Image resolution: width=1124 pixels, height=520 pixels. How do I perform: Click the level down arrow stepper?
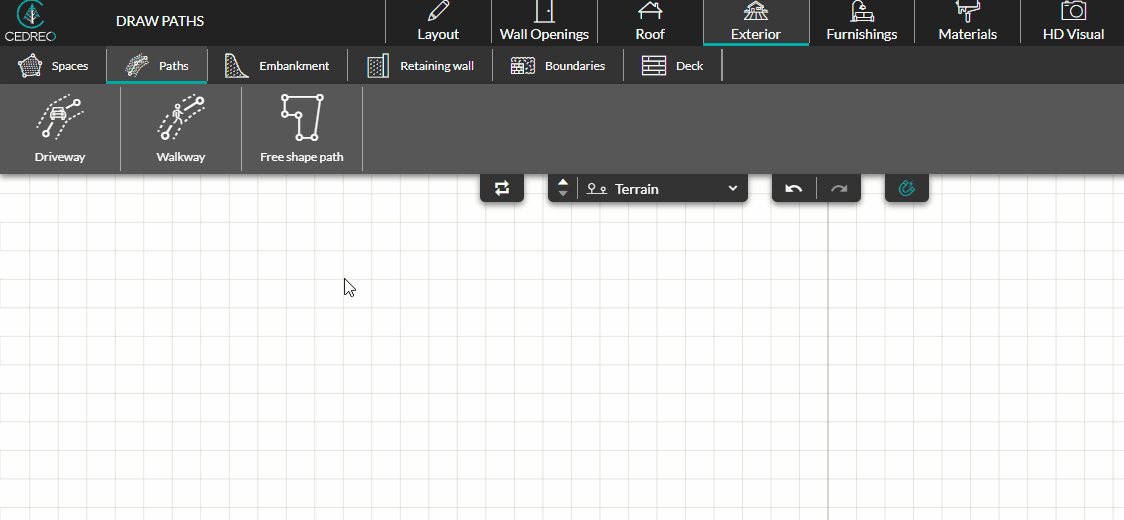(563, 194)
